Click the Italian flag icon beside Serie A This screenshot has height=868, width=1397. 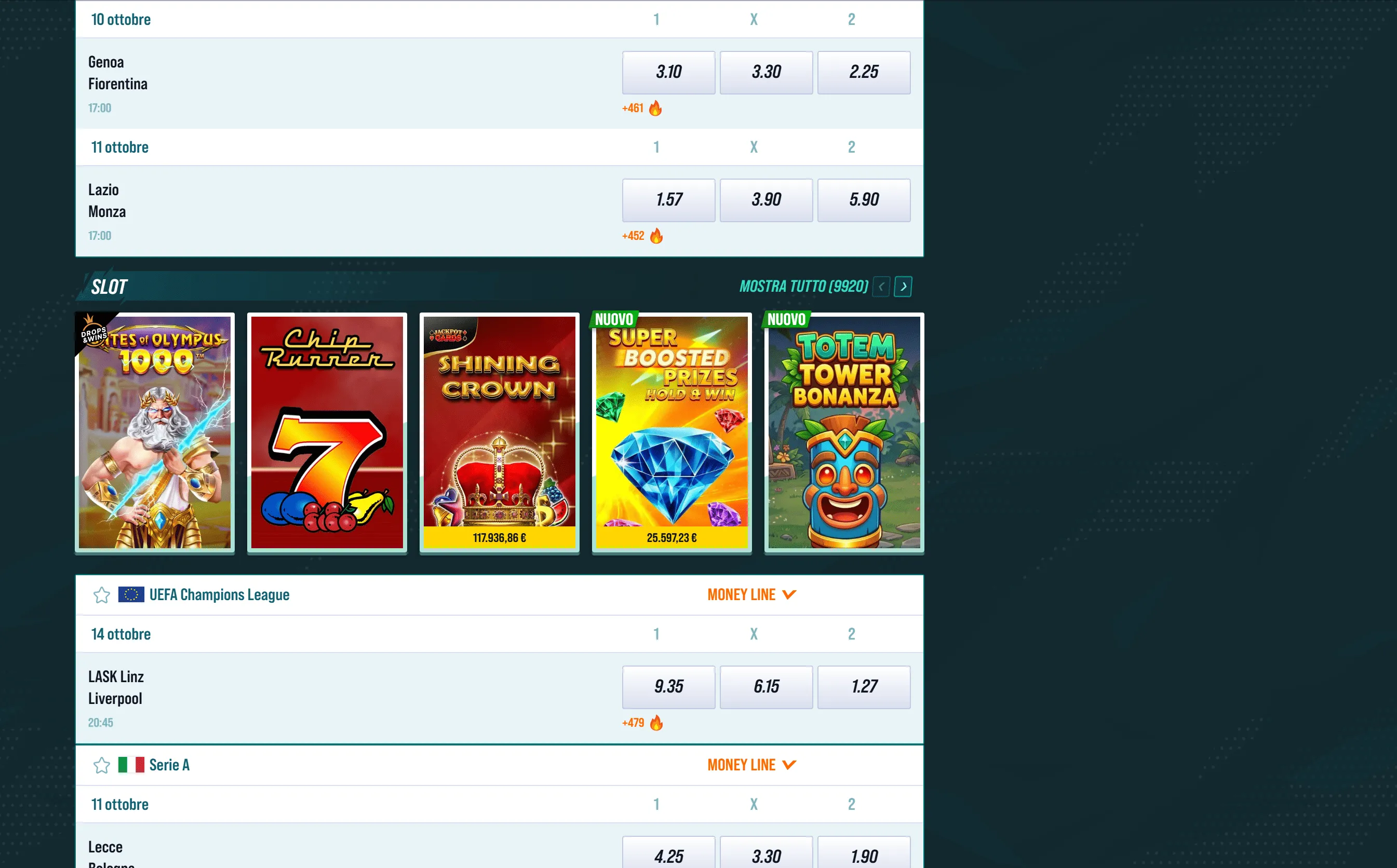(x=131, y=765)
